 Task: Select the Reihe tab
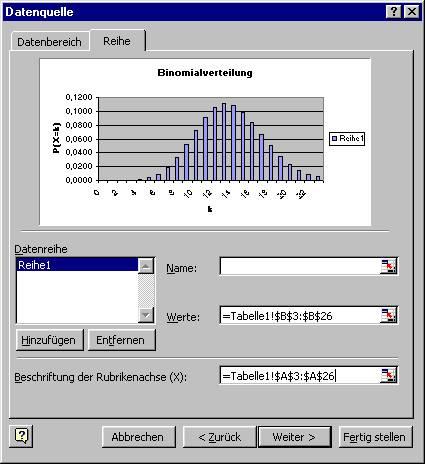click(117, 41)
